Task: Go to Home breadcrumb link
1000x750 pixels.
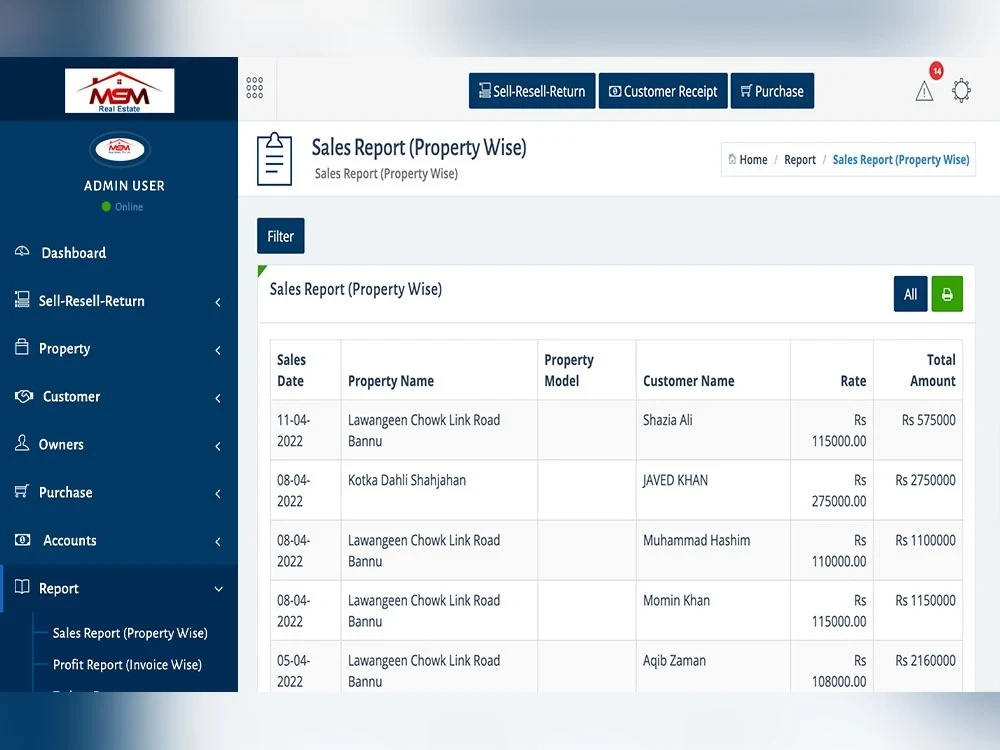Action: [753, 159]
